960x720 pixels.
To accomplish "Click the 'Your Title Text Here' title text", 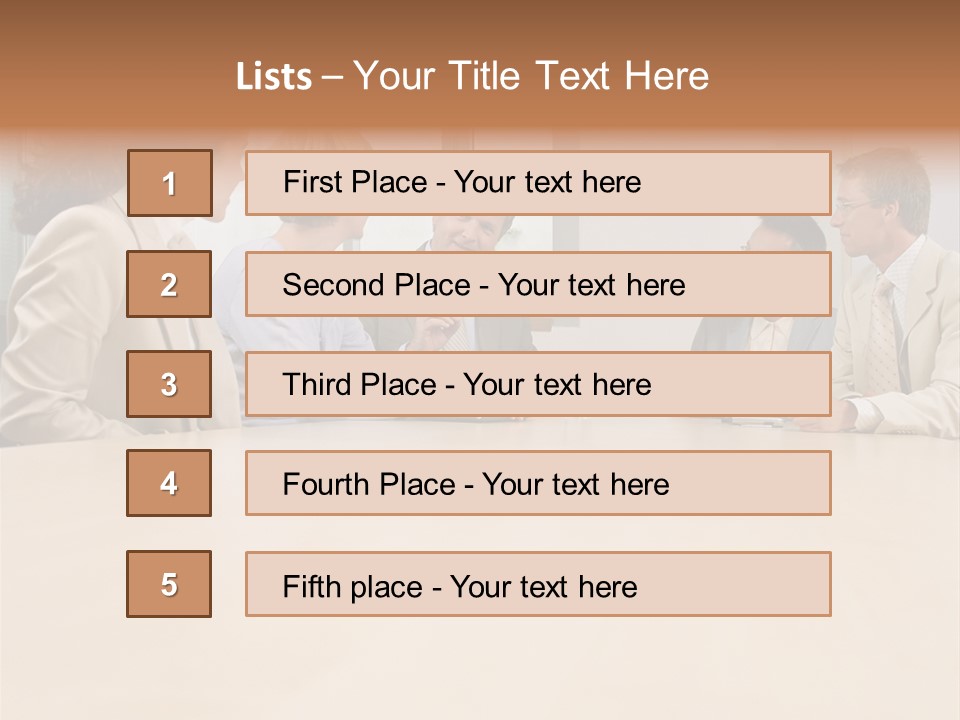I will (531, 77).
